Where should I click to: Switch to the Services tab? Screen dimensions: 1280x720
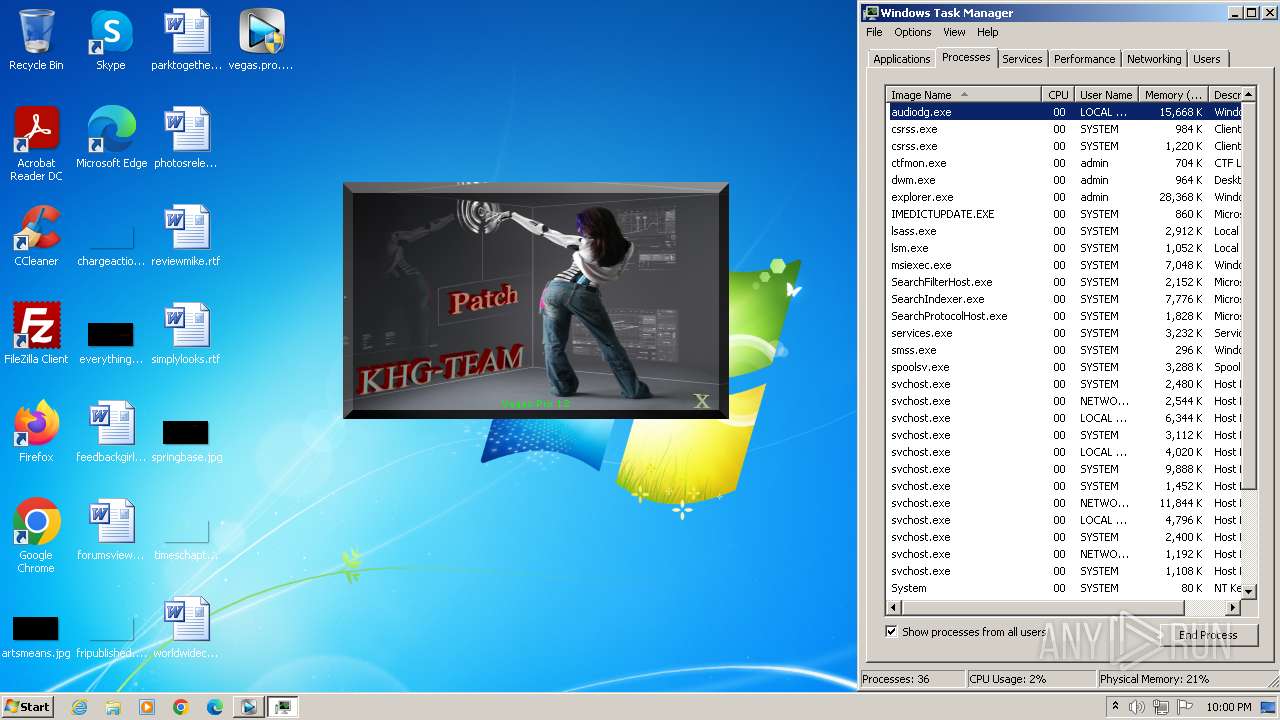coord(1022,59)
